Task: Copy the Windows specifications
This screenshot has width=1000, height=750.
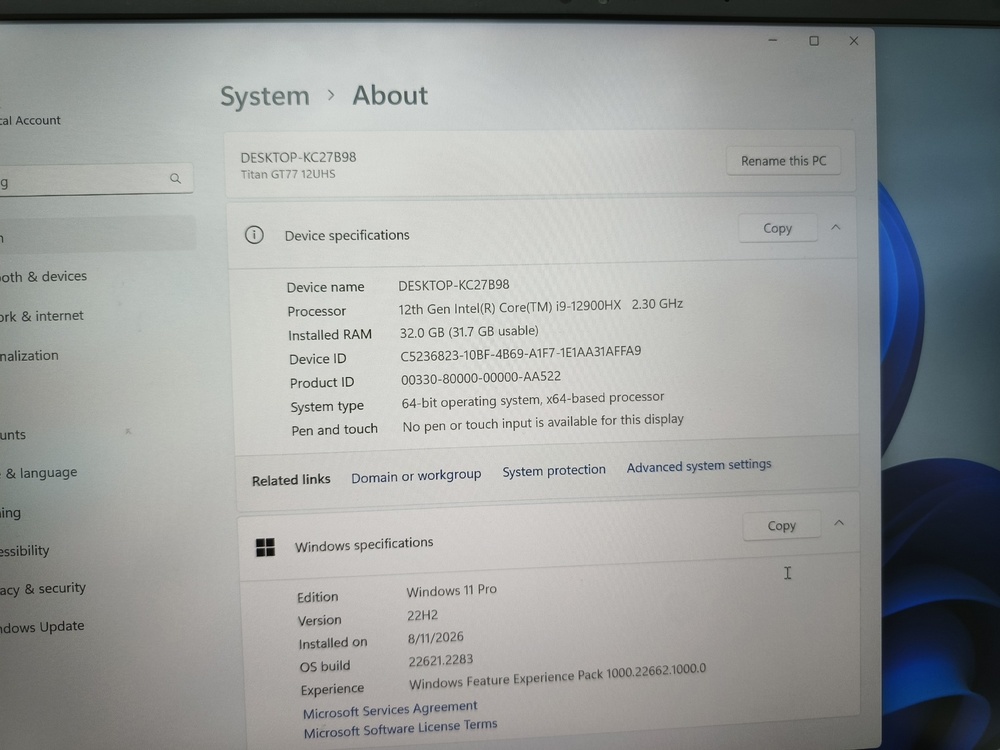Action: coord(781,526)
